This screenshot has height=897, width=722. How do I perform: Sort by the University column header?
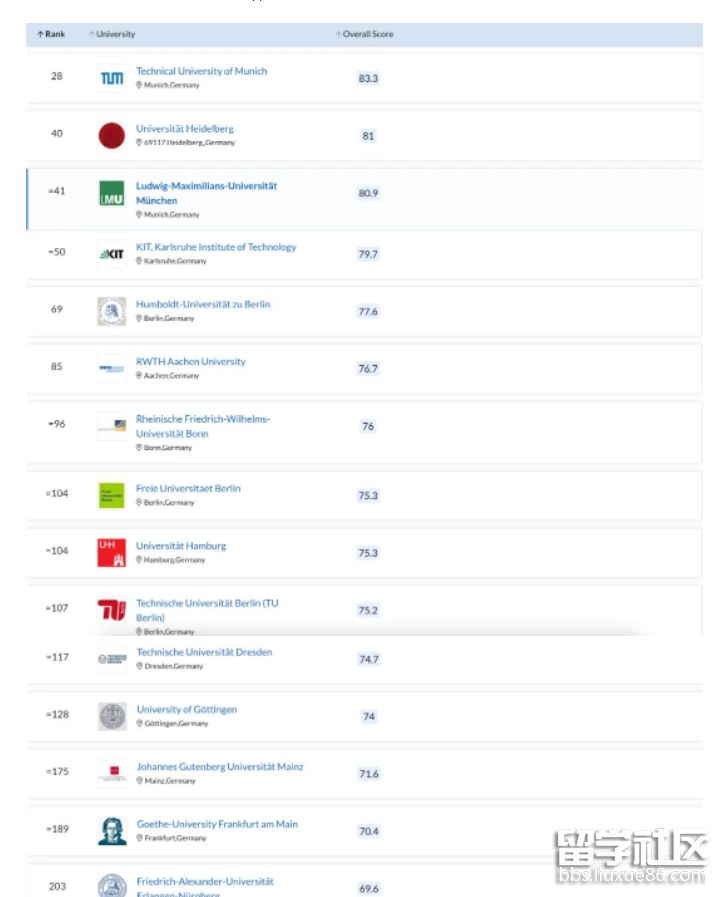click(112, 34)
